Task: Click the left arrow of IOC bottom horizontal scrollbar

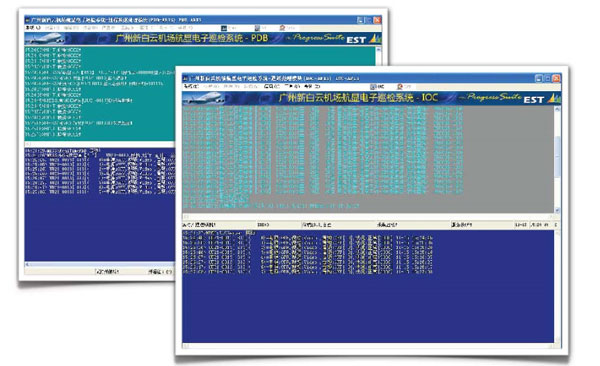Action: (x=186, y=346)
